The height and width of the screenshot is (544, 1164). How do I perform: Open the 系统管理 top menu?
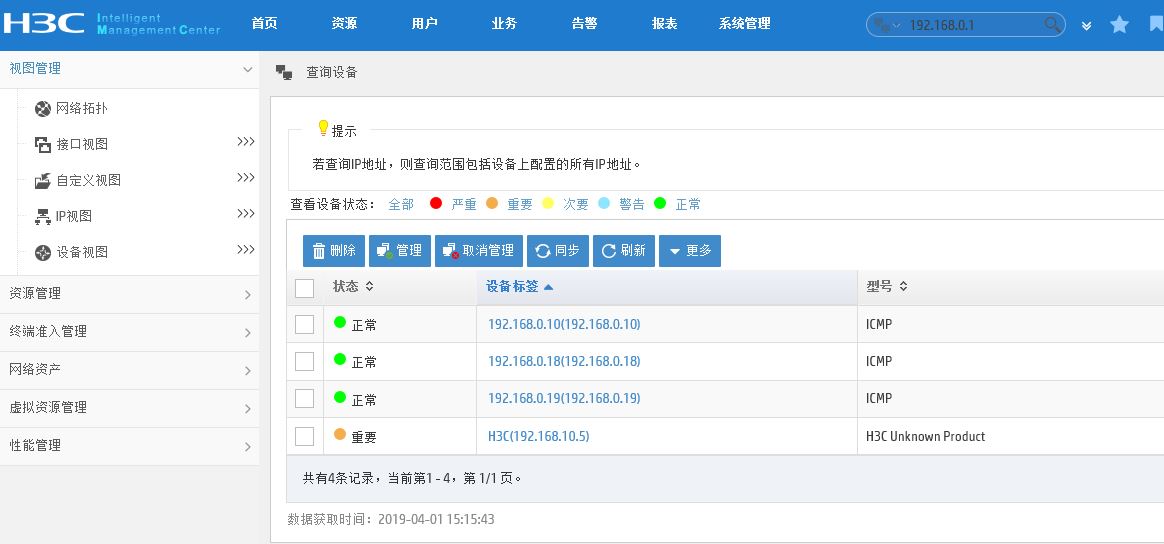[744, 24]
